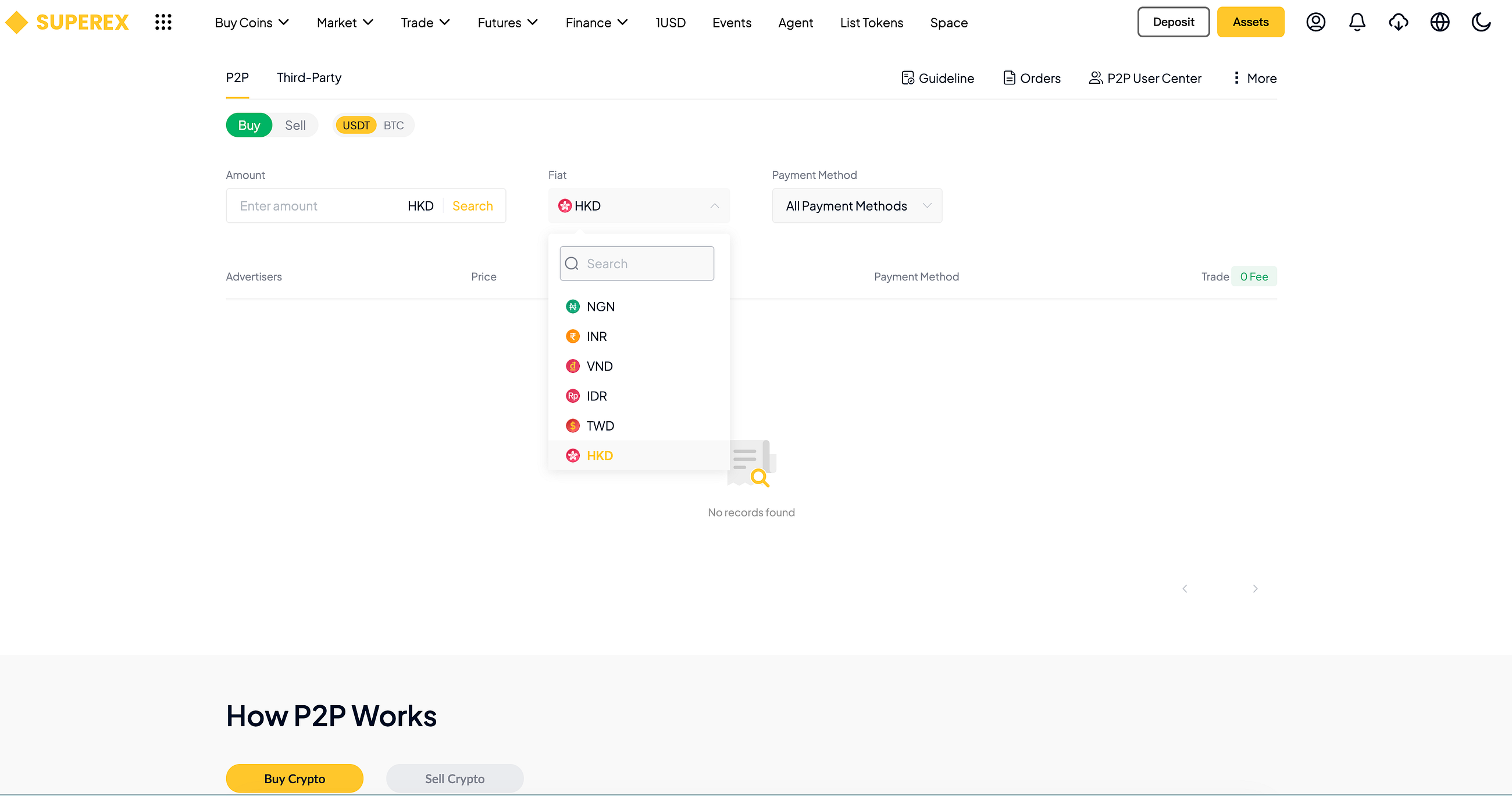Click the Orders document icon

click(1009, 78)
